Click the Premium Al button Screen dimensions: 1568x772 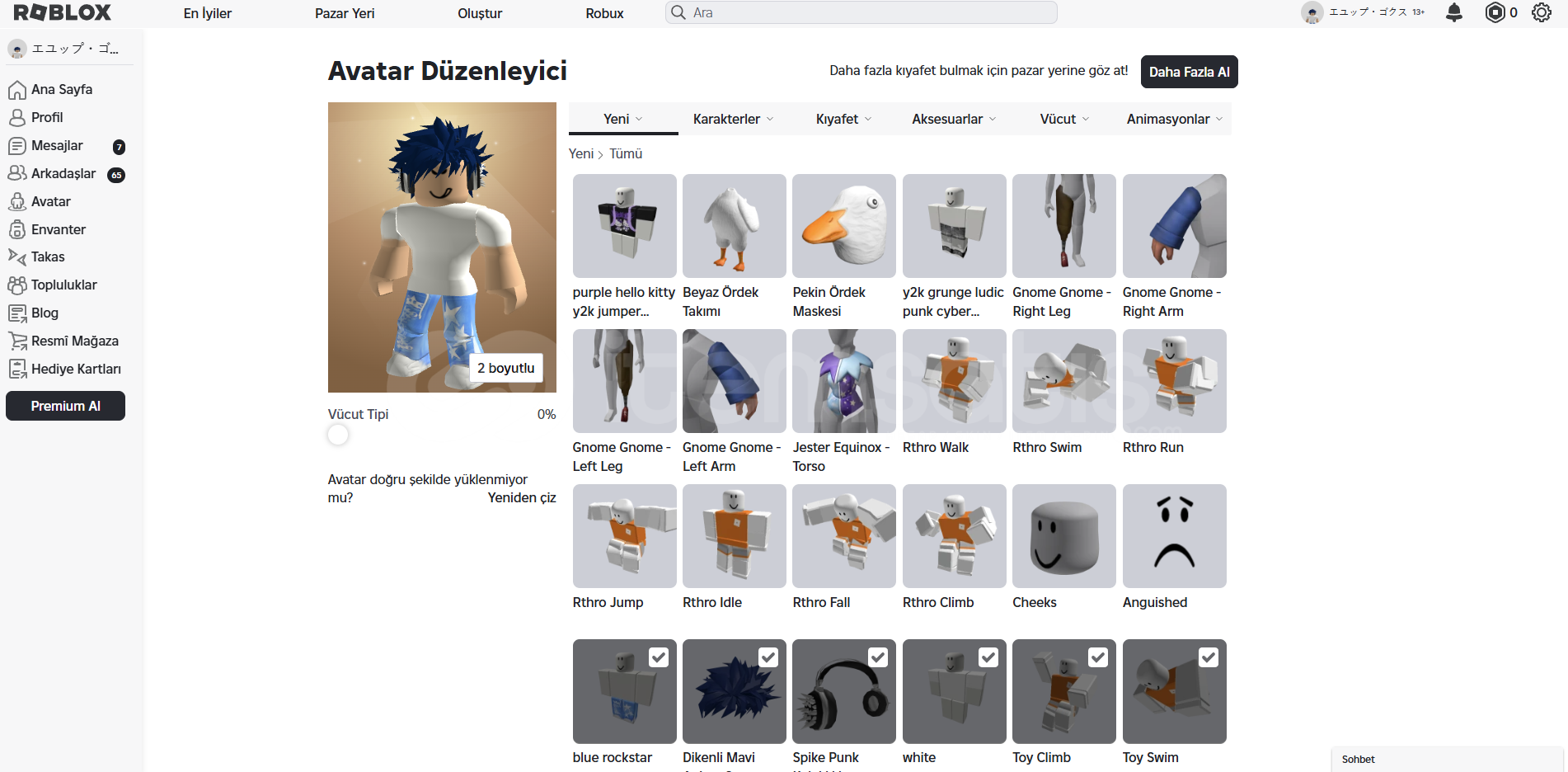click(66, 406)
